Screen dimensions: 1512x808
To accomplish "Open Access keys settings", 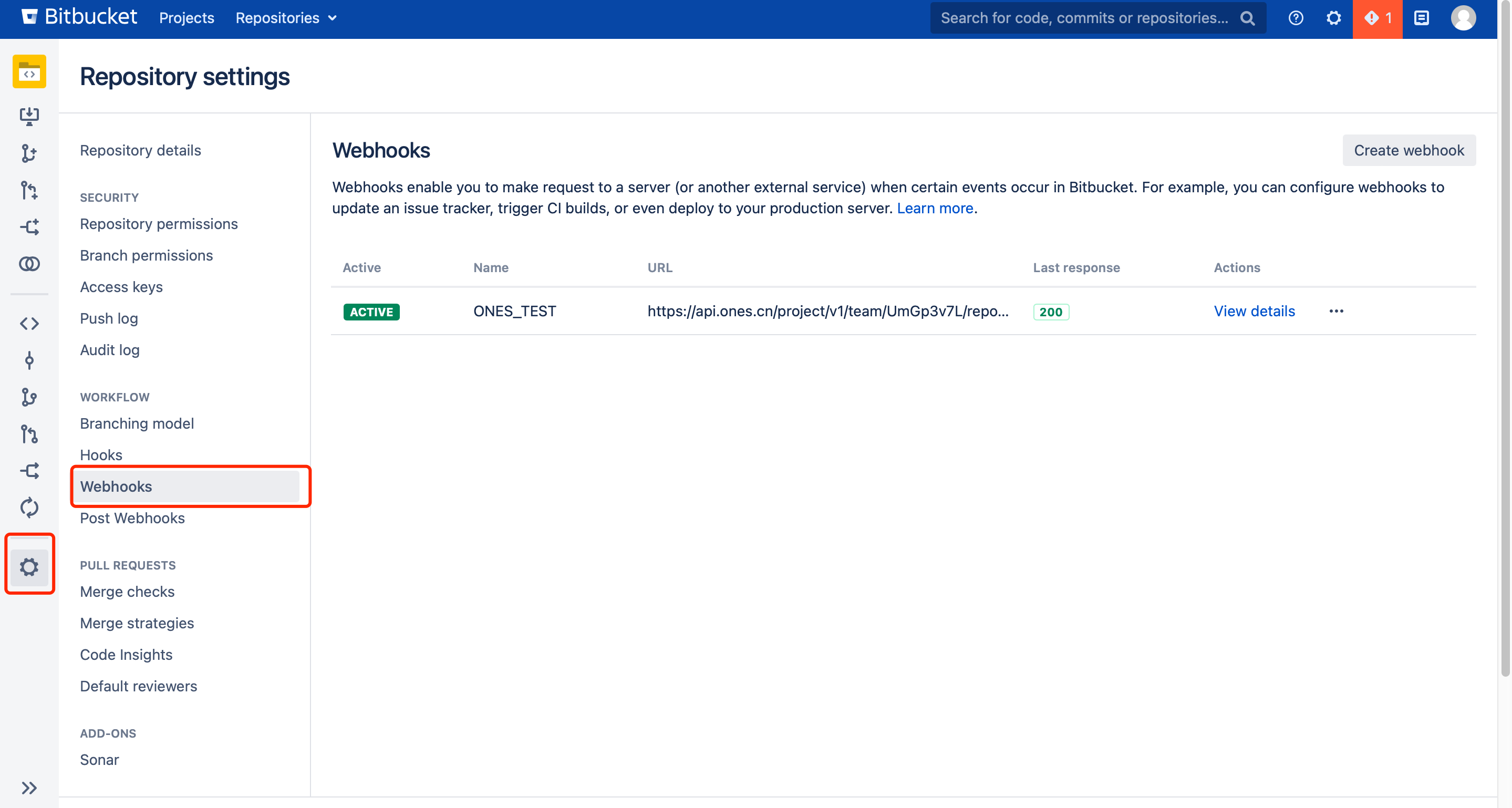I will 121,287.
